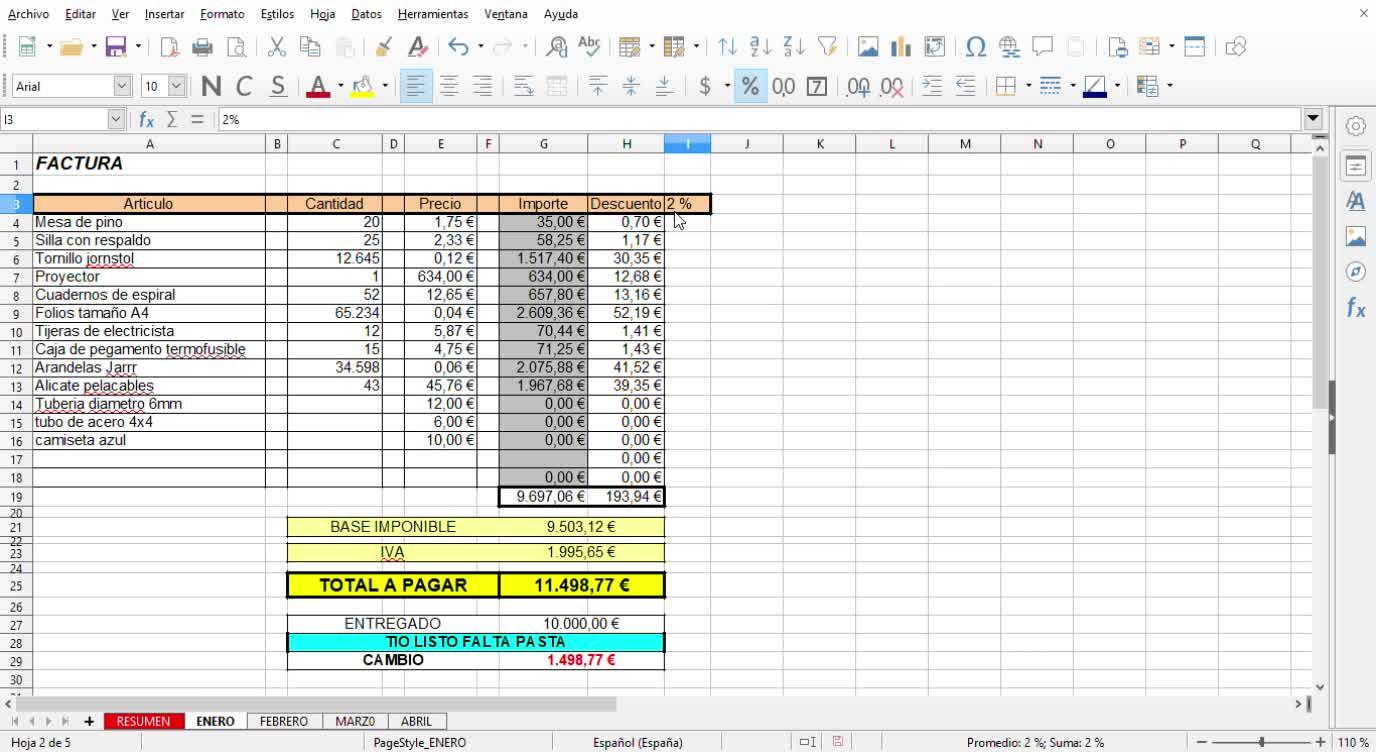The width and height of the screenshot is (1376, 752).
Task: Open the Function Wizard (fx)
Action: 146,119
